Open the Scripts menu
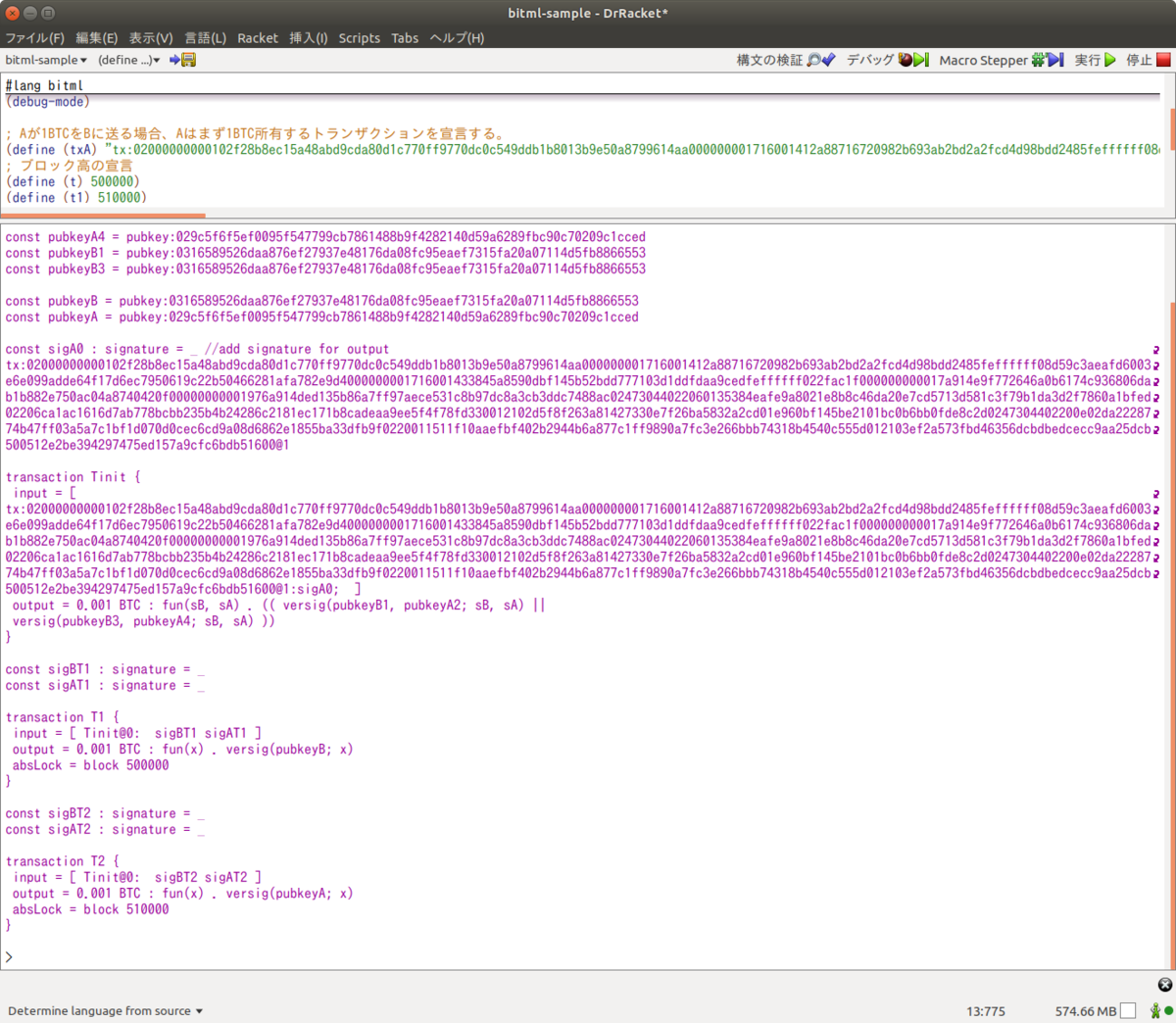Image resolution: width=1176 pixels, height=1023 pixels. click(359, 37)
